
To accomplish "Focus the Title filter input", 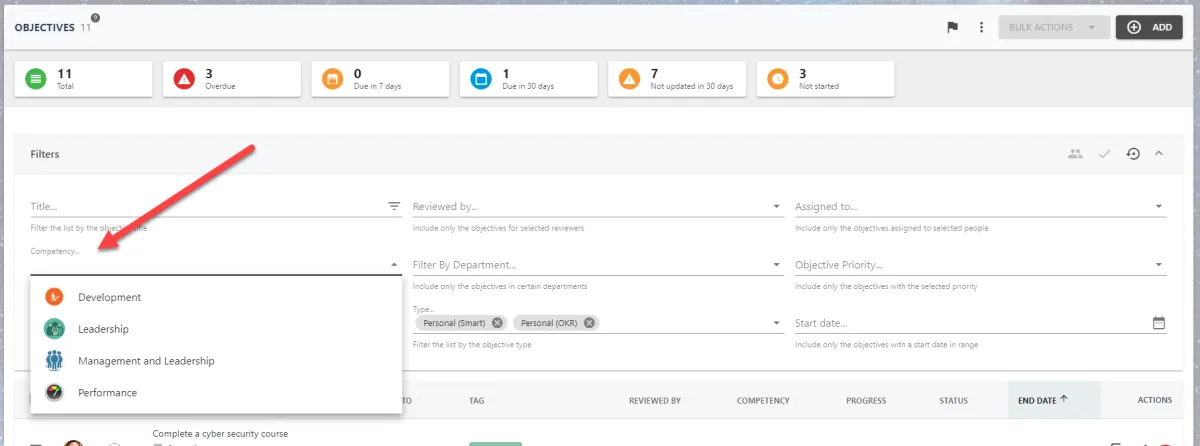I will 208,207.
